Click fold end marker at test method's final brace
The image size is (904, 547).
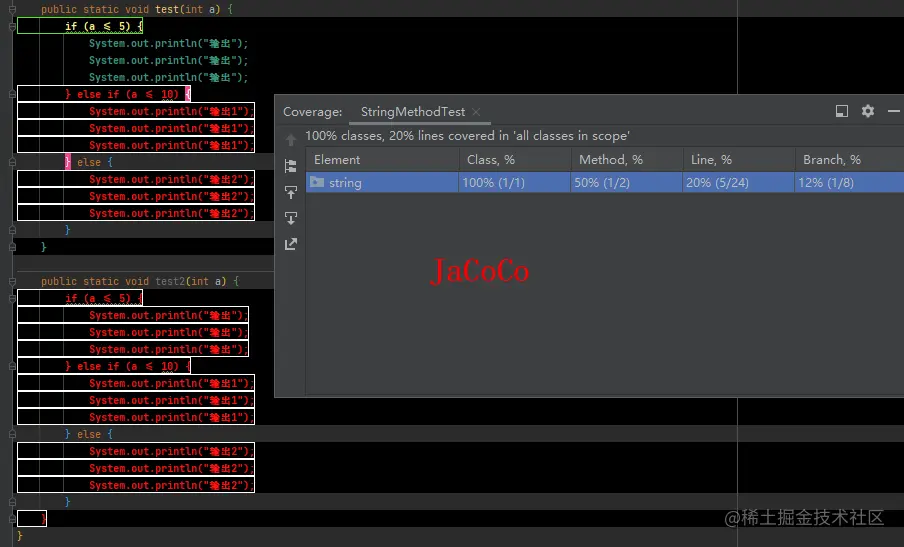[x=12, y=247]
